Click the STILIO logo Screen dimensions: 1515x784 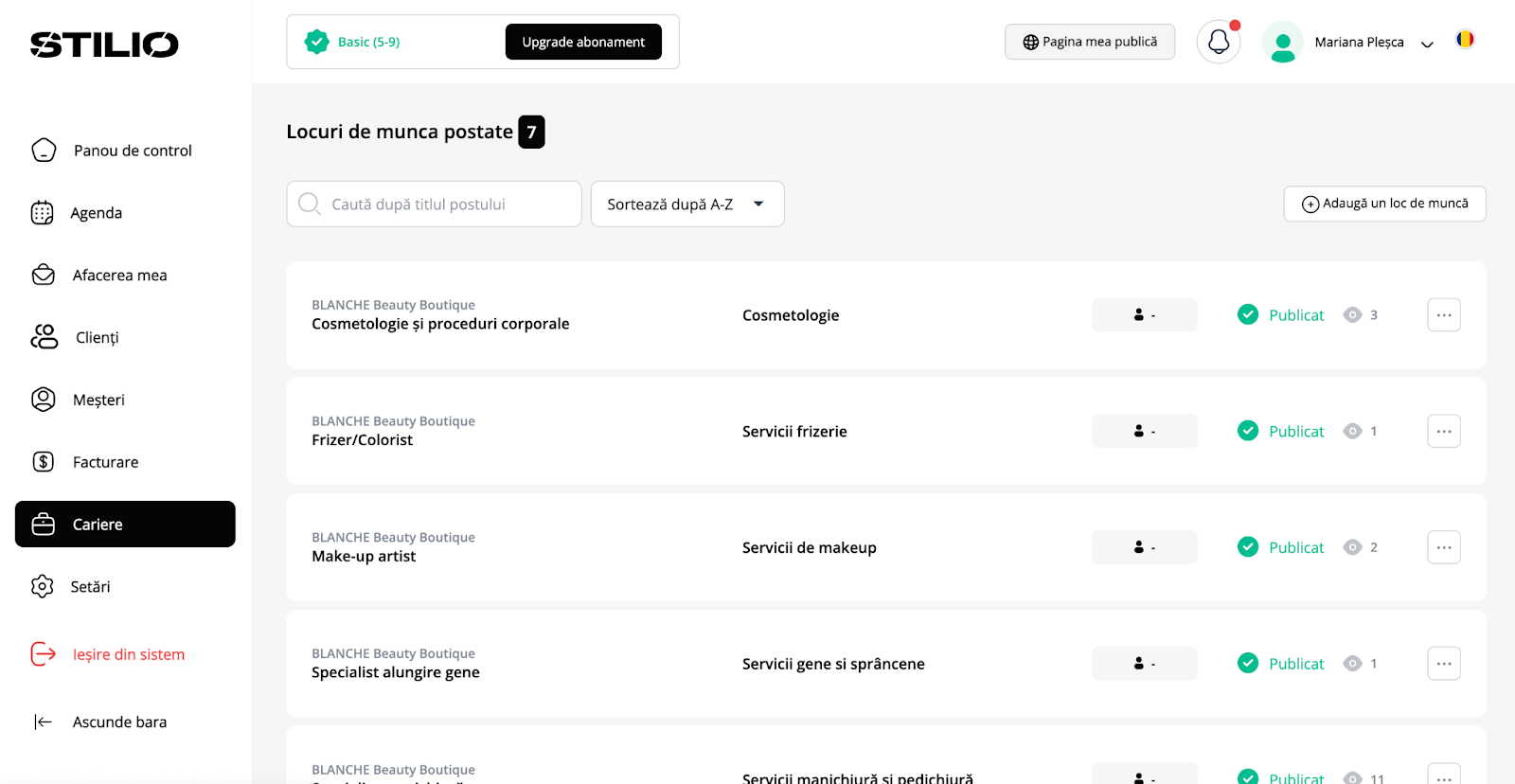coord(104,45)
